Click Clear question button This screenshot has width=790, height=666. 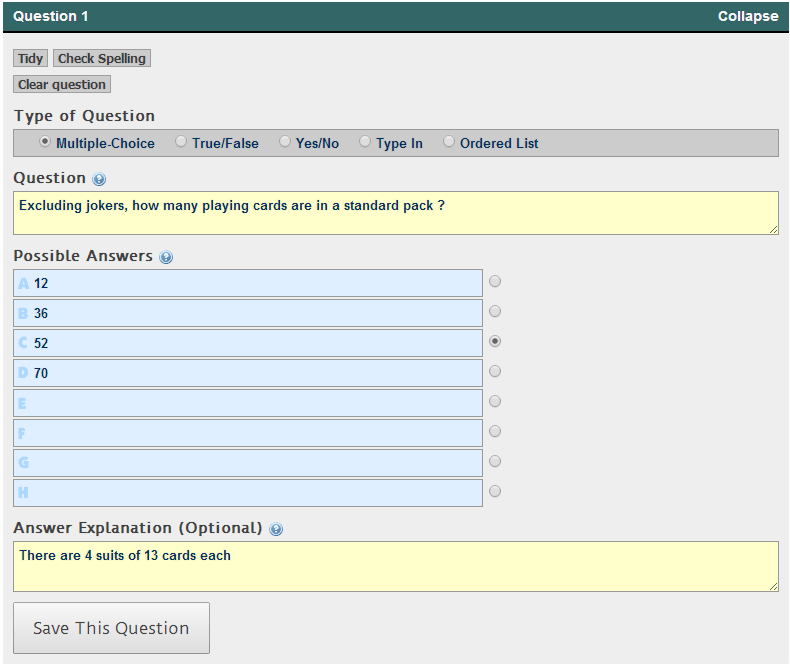pyautogui.click(x=62, y=84)
